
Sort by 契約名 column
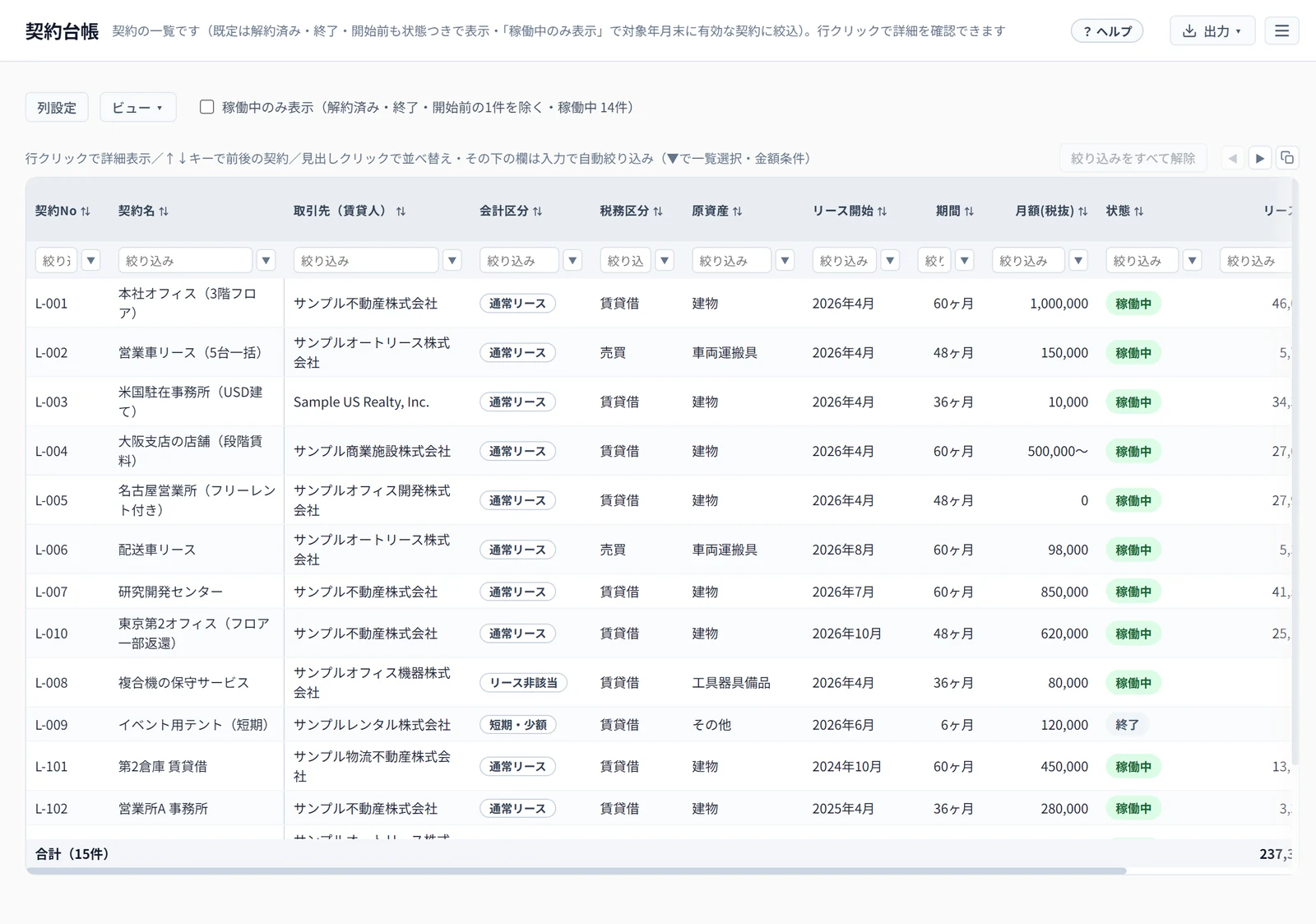[143, 211]
